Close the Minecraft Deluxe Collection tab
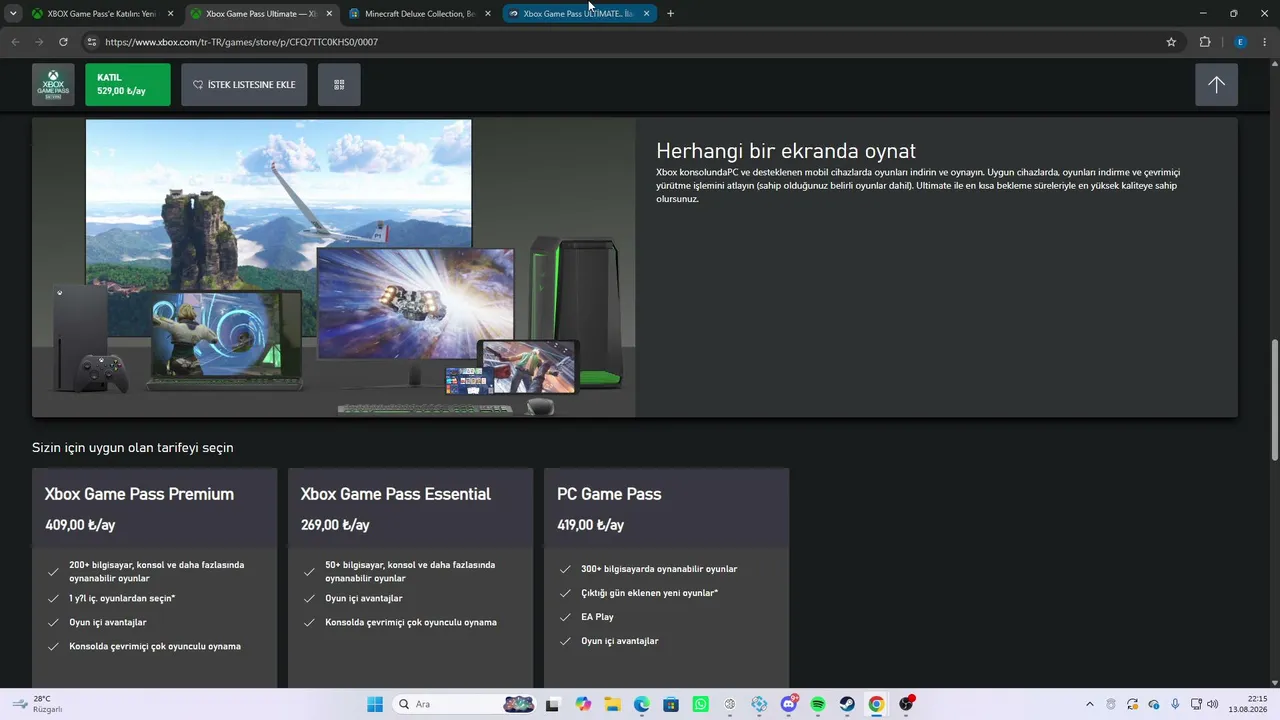The width and height of the screenshot is (1280, 720). point(488,14)
